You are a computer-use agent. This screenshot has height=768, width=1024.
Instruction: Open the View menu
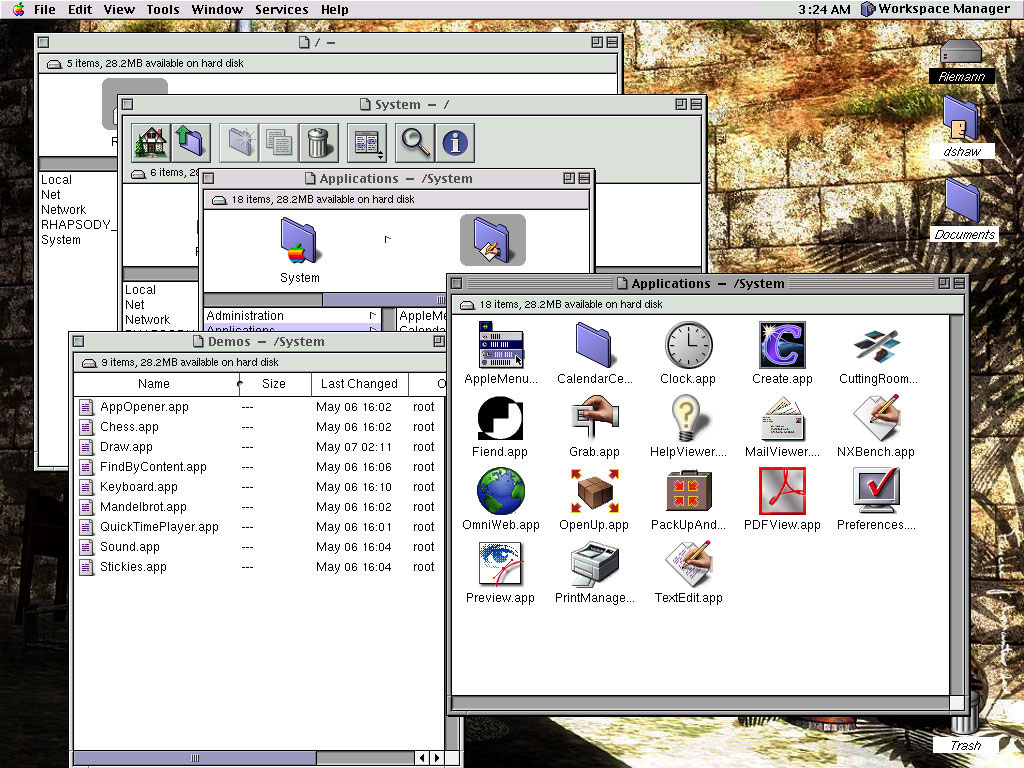(119, 9)
